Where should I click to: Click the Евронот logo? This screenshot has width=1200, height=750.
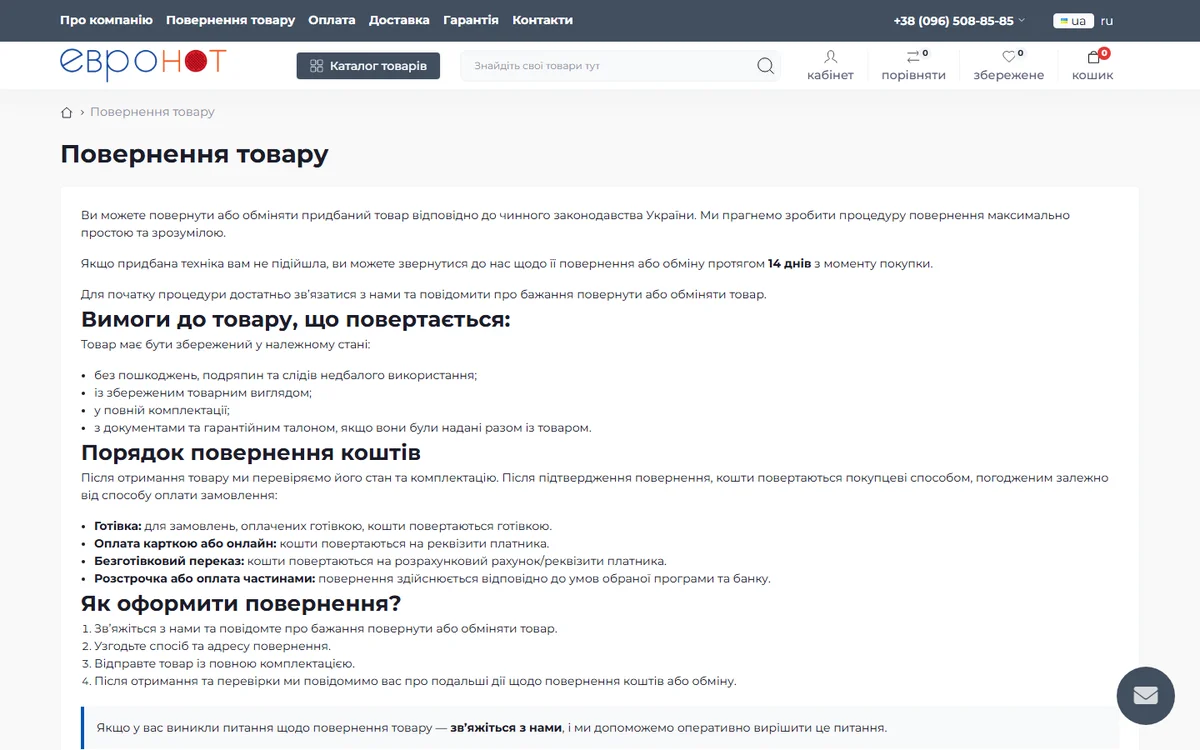click(x=143, y=64)
